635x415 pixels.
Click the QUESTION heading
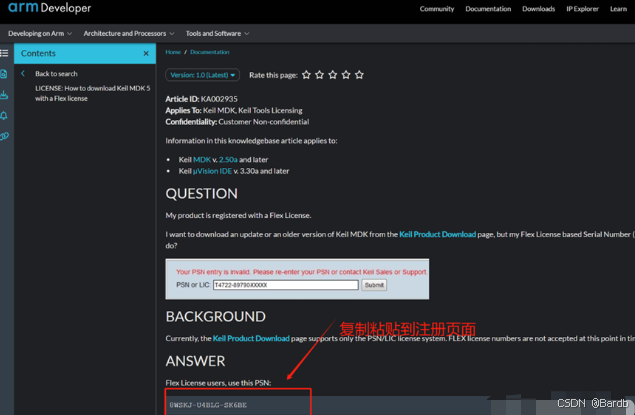point(201,194)
